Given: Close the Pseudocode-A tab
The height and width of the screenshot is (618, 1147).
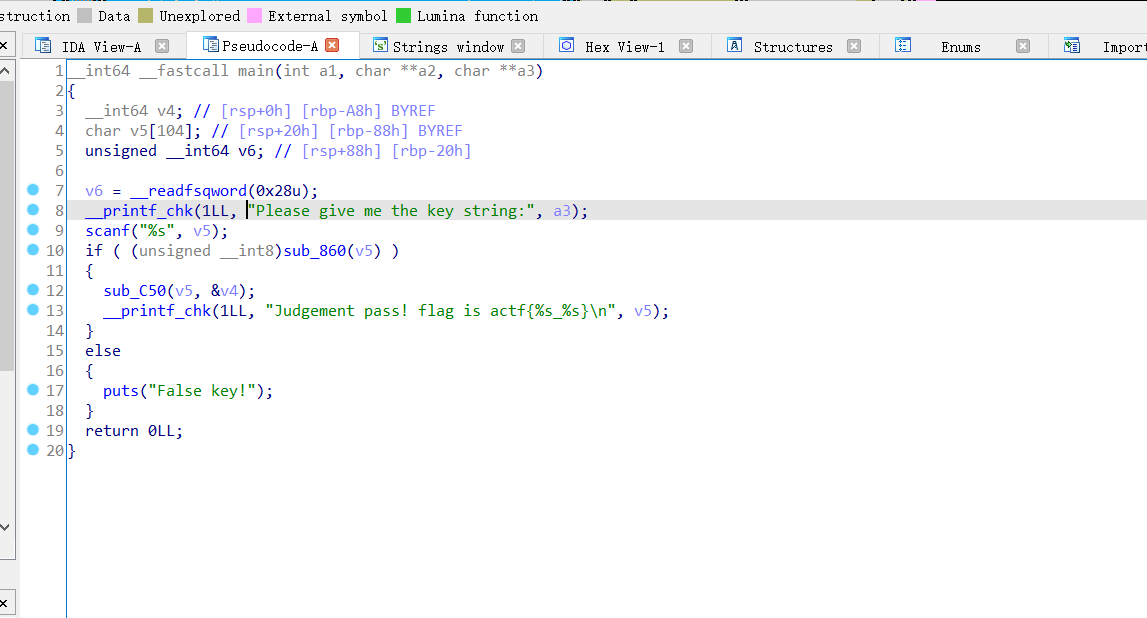Looking at the screenshot, I should 333,46.
